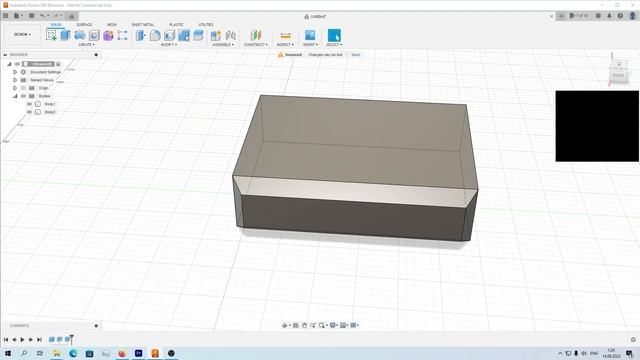The image size is (640, 360).
Task: Open the Insert dropdown menu
Action: [310, 44]
